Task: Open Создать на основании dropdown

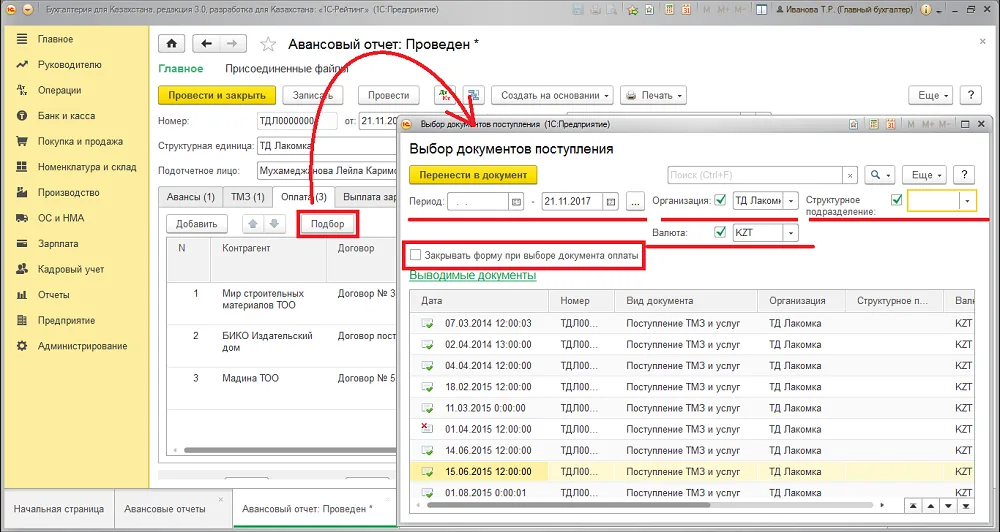Action: [x=552, y=95]
